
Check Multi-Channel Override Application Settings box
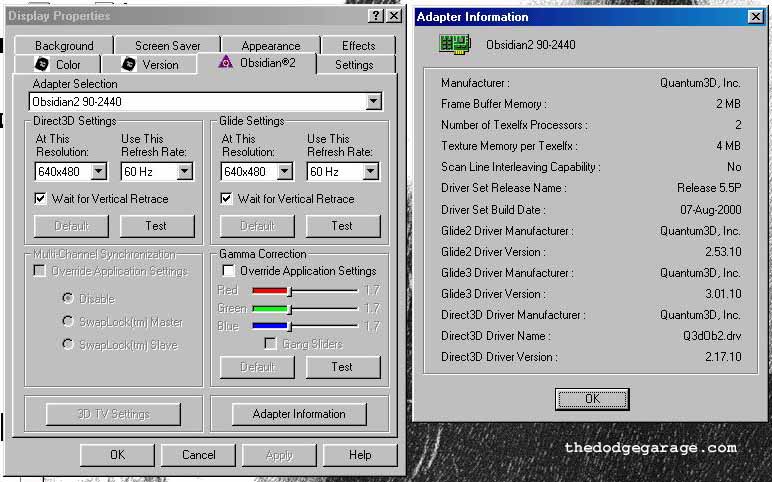click(39, 271)
